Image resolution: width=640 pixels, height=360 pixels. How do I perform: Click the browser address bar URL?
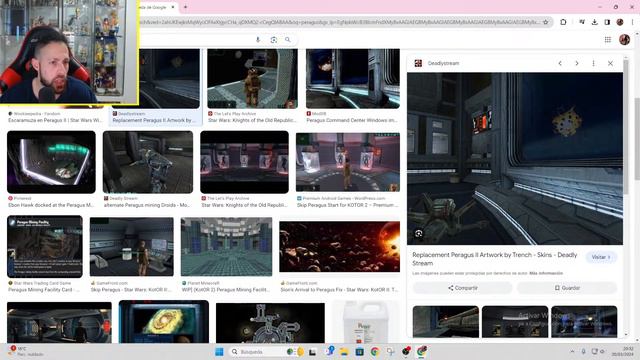tap(339, 22)
